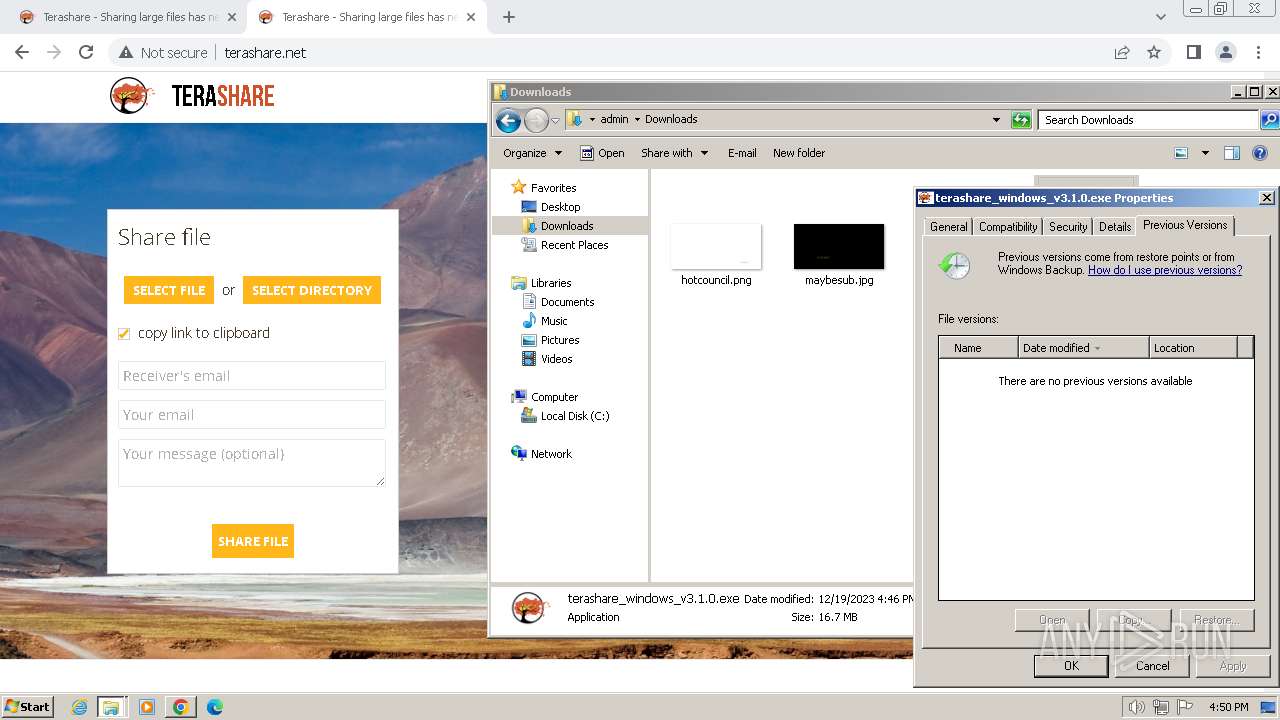This screenshot has width=1280, height=720.
Task: Click Explorer forward navigation button
Action: 537,121
